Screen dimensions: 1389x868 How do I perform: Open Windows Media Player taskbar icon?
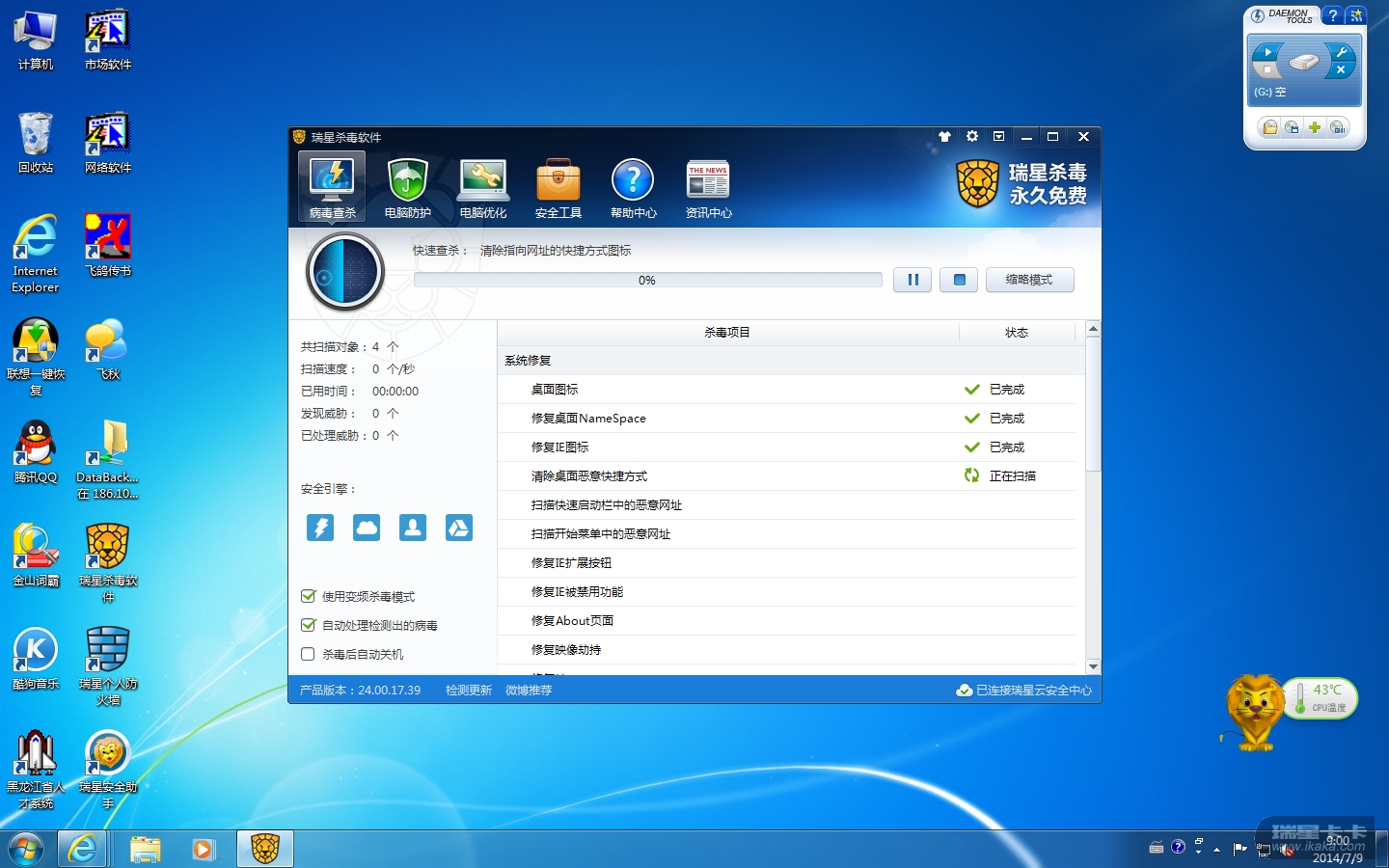203,849
